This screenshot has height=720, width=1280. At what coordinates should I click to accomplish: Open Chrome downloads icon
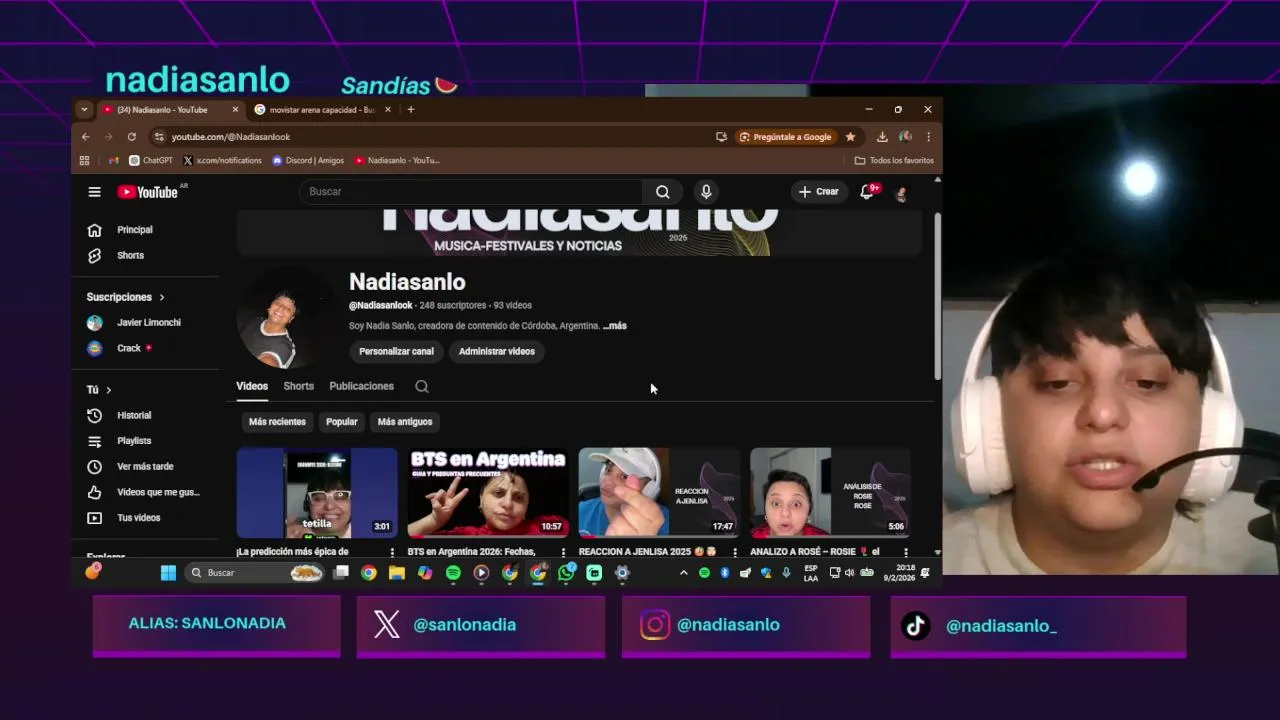(x=882, y=137)
